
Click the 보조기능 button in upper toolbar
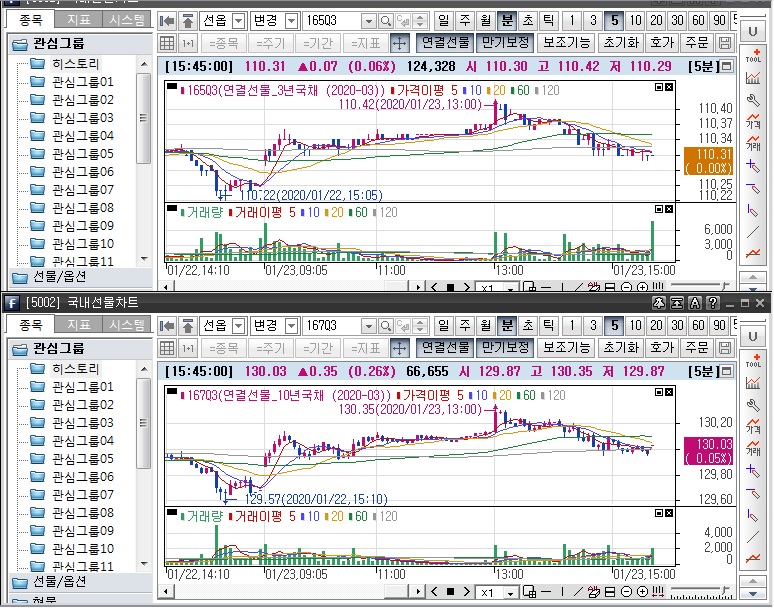pyautogui.click(x=566, y=43)
